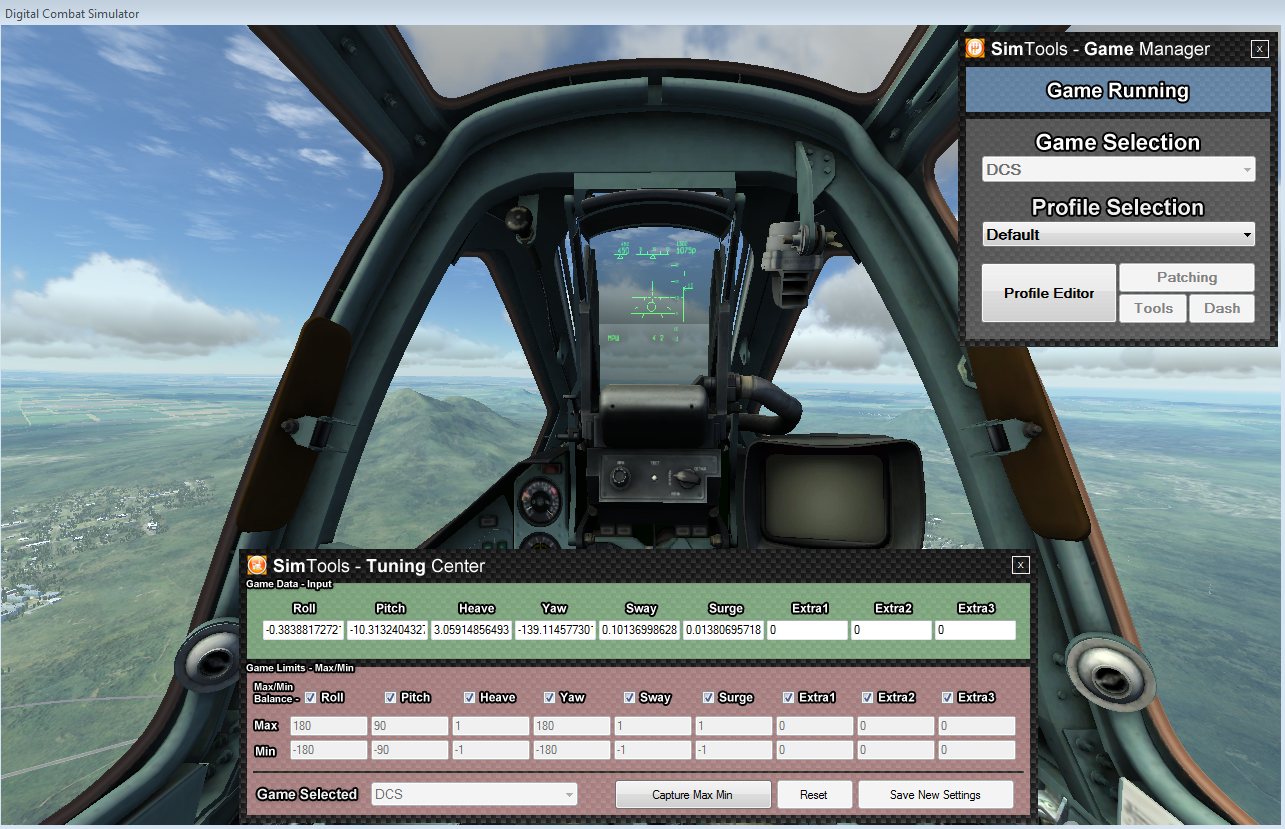Click the Heave Min limit field

(490, 750)
